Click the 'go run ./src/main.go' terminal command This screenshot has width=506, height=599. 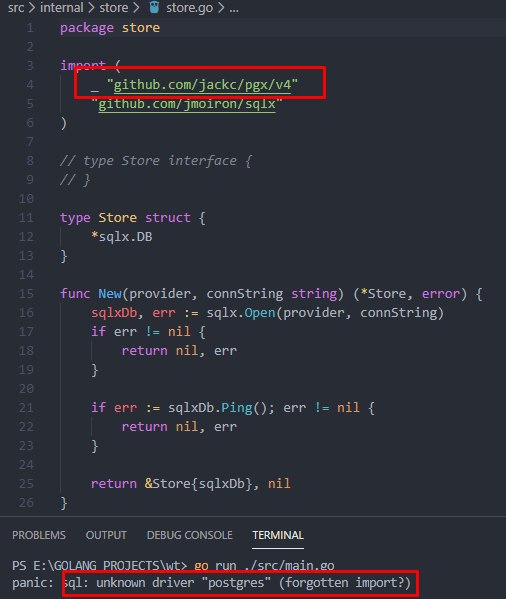264,565
